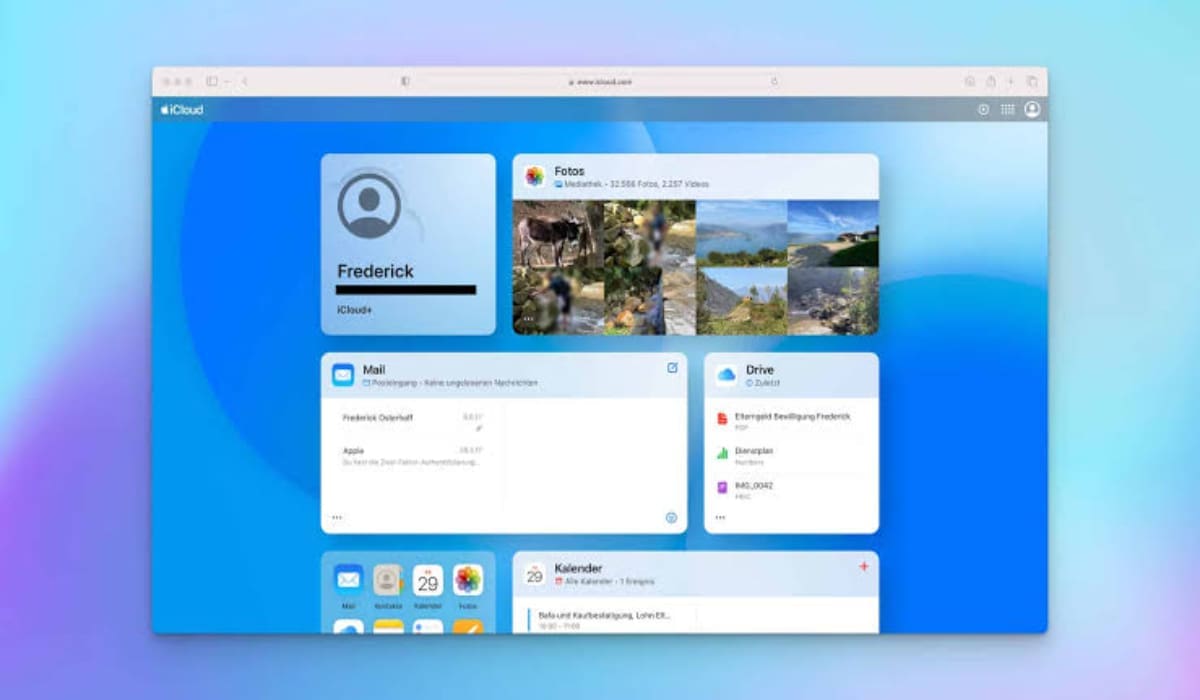This screenshot has width=1200, height=700.
Task: Open the lake landscape photo thumbnail
Action: pos(741,234)
